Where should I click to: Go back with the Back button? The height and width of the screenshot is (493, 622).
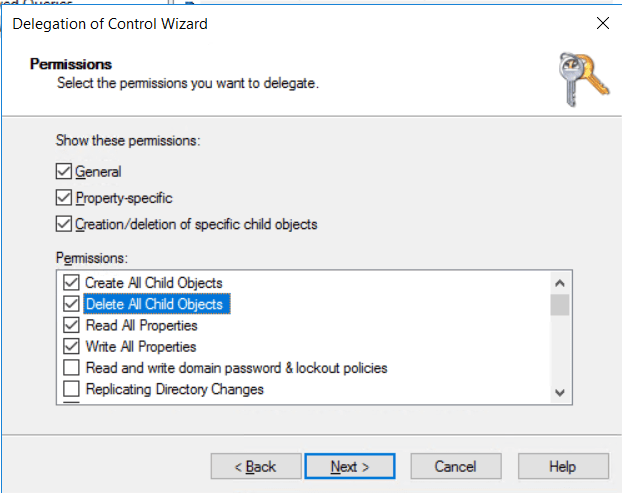(254, 466)
